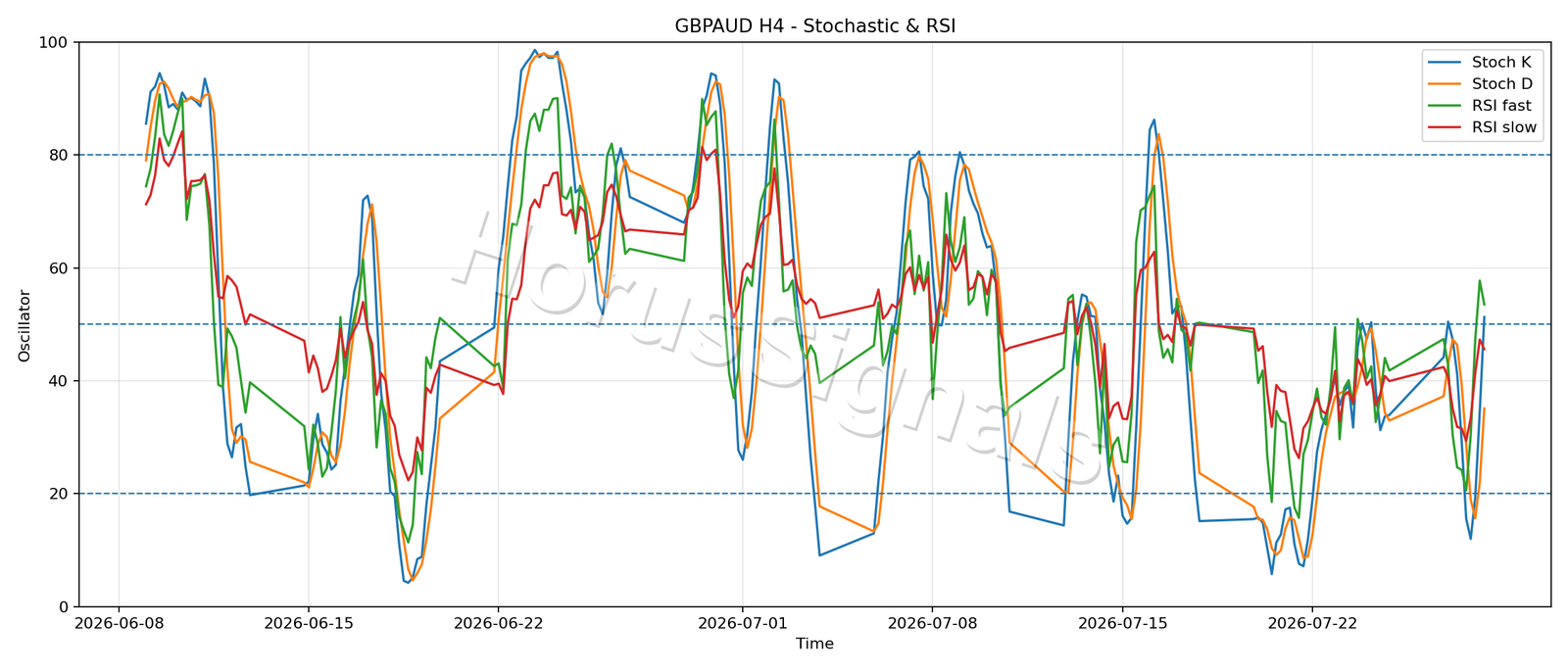This screenshot has width=1568, height=672.
Task: Click the RSI fast legend label
Action: coord(1501,106)
